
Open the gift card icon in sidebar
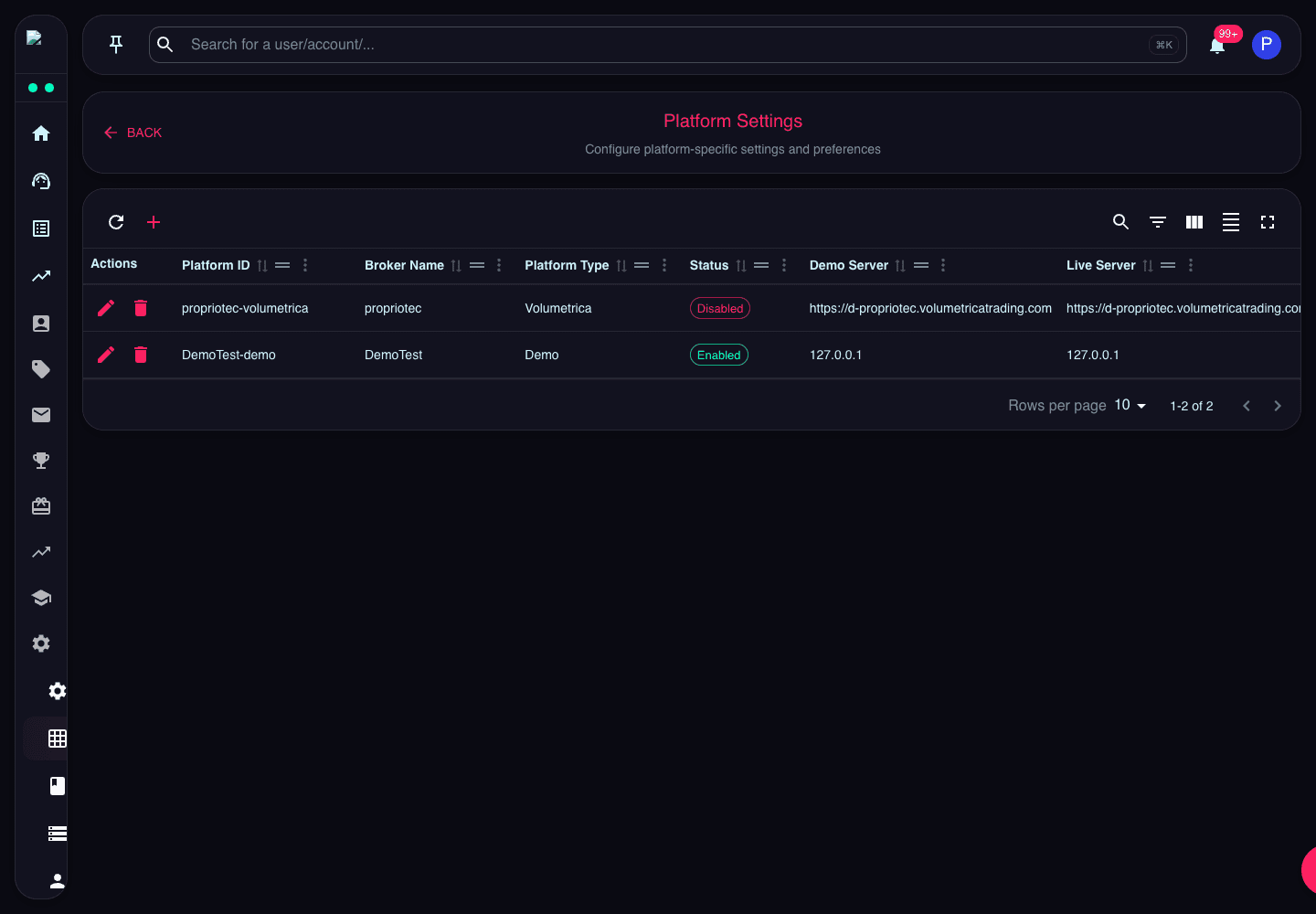(x=41, y=506)
